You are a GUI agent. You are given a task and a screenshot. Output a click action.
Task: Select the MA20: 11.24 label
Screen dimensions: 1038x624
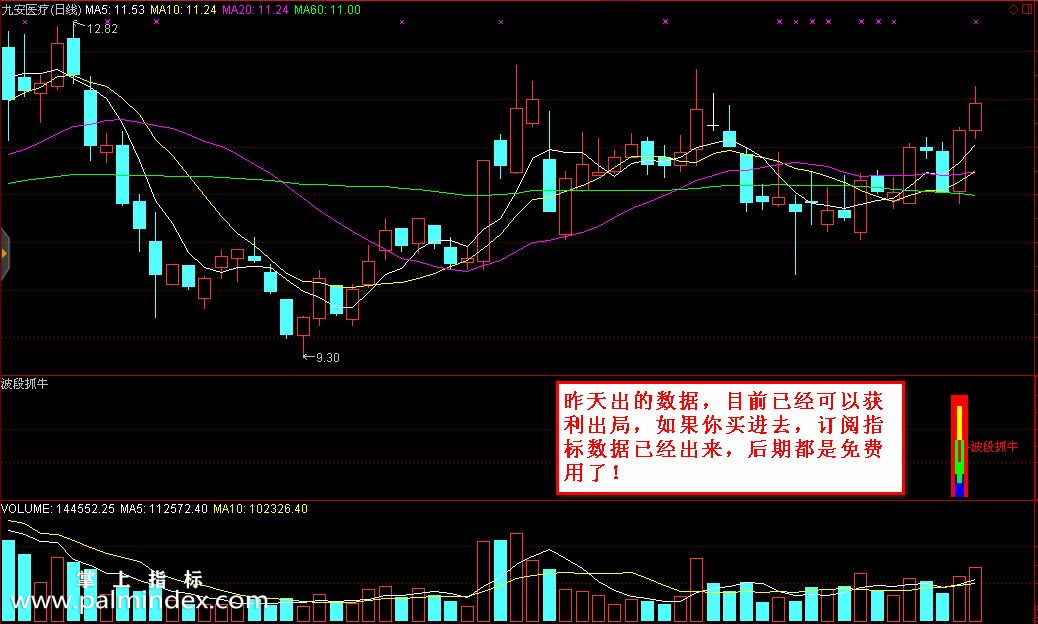click(256, 9)
